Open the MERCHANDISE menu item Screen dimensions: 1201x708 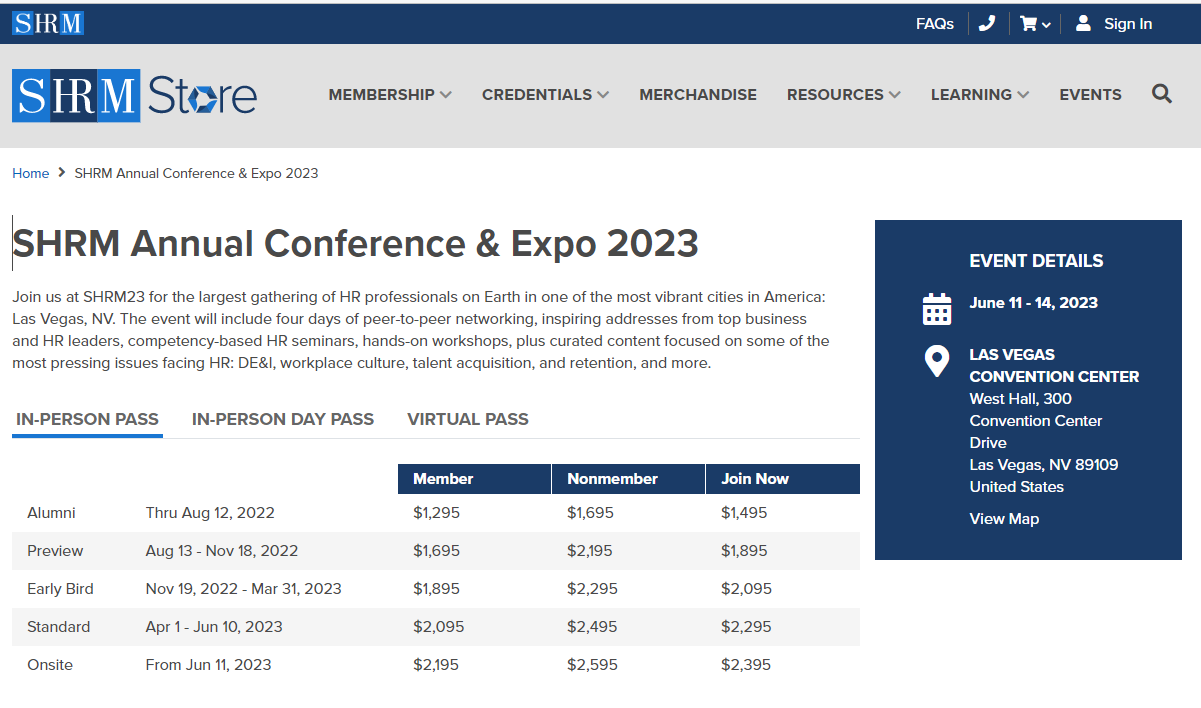(x=698, y=94)
